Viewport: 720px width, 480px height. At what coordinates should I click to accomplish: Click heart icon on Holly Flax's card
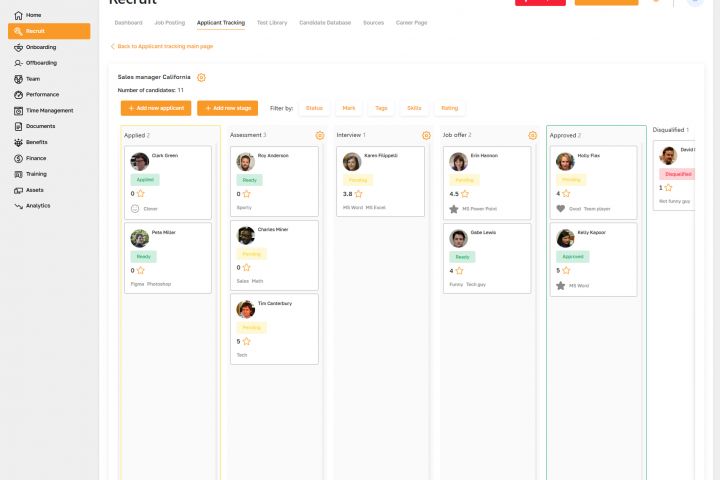click(561, 209)
